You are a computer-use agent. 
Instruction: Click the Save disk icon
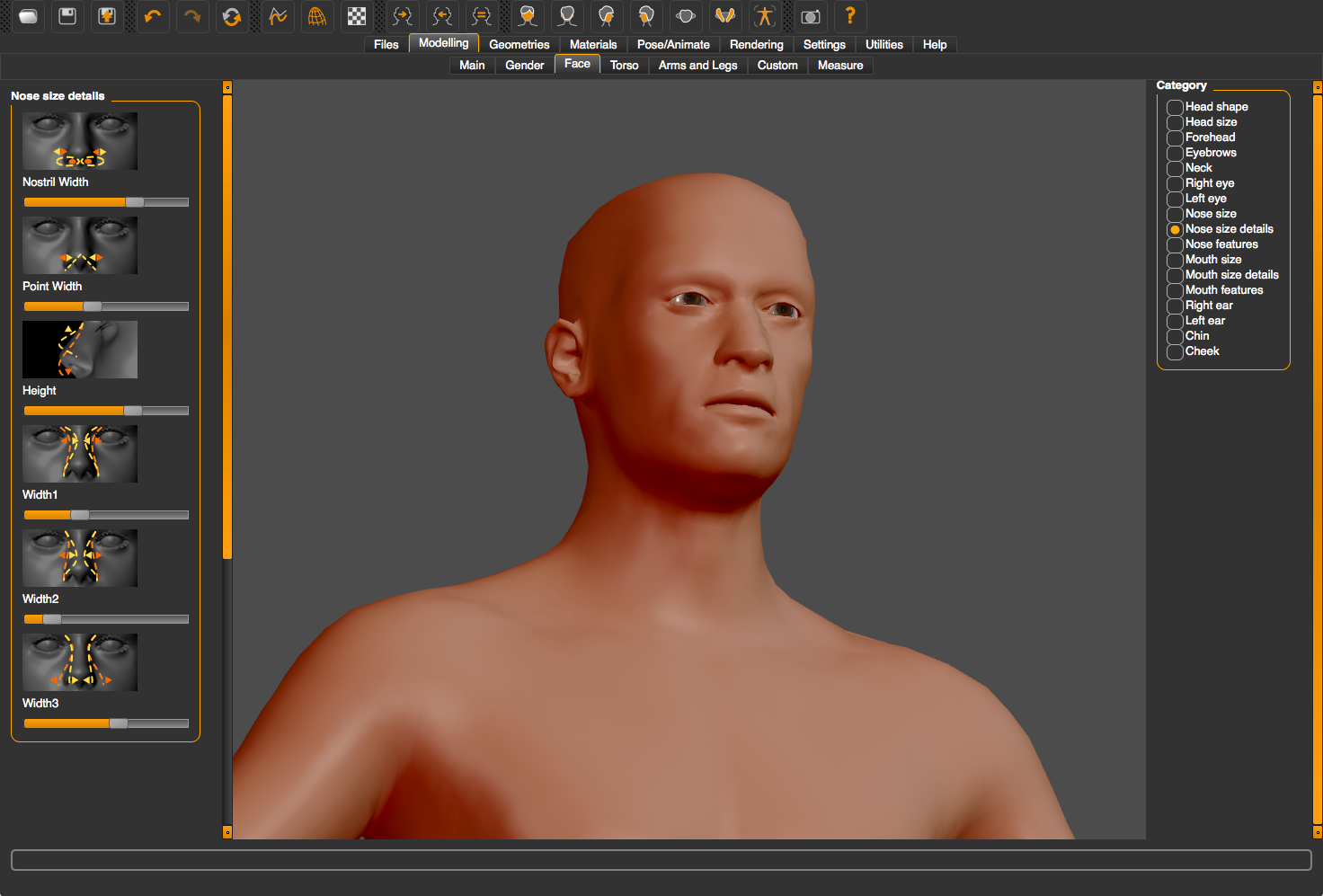tap(67, 16)
